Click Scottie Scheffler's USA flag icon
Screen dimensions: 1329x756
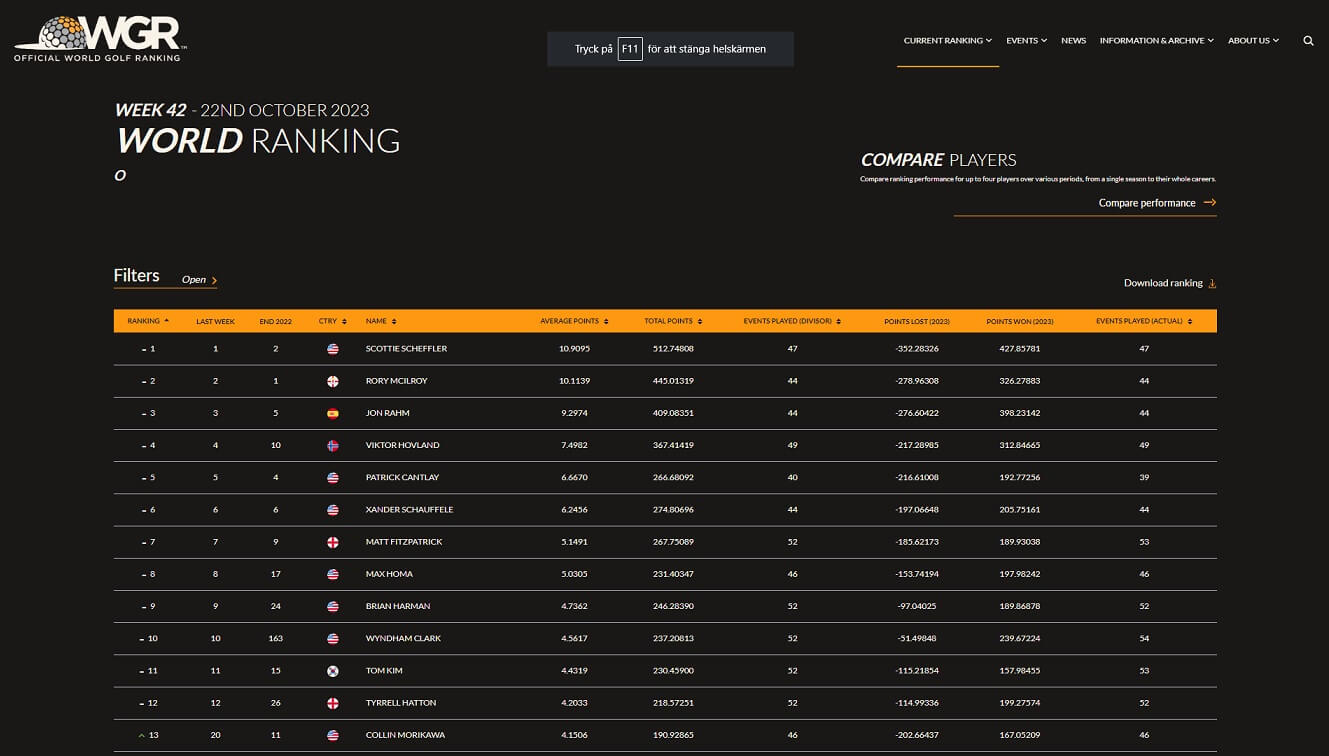tap(333, 349)
